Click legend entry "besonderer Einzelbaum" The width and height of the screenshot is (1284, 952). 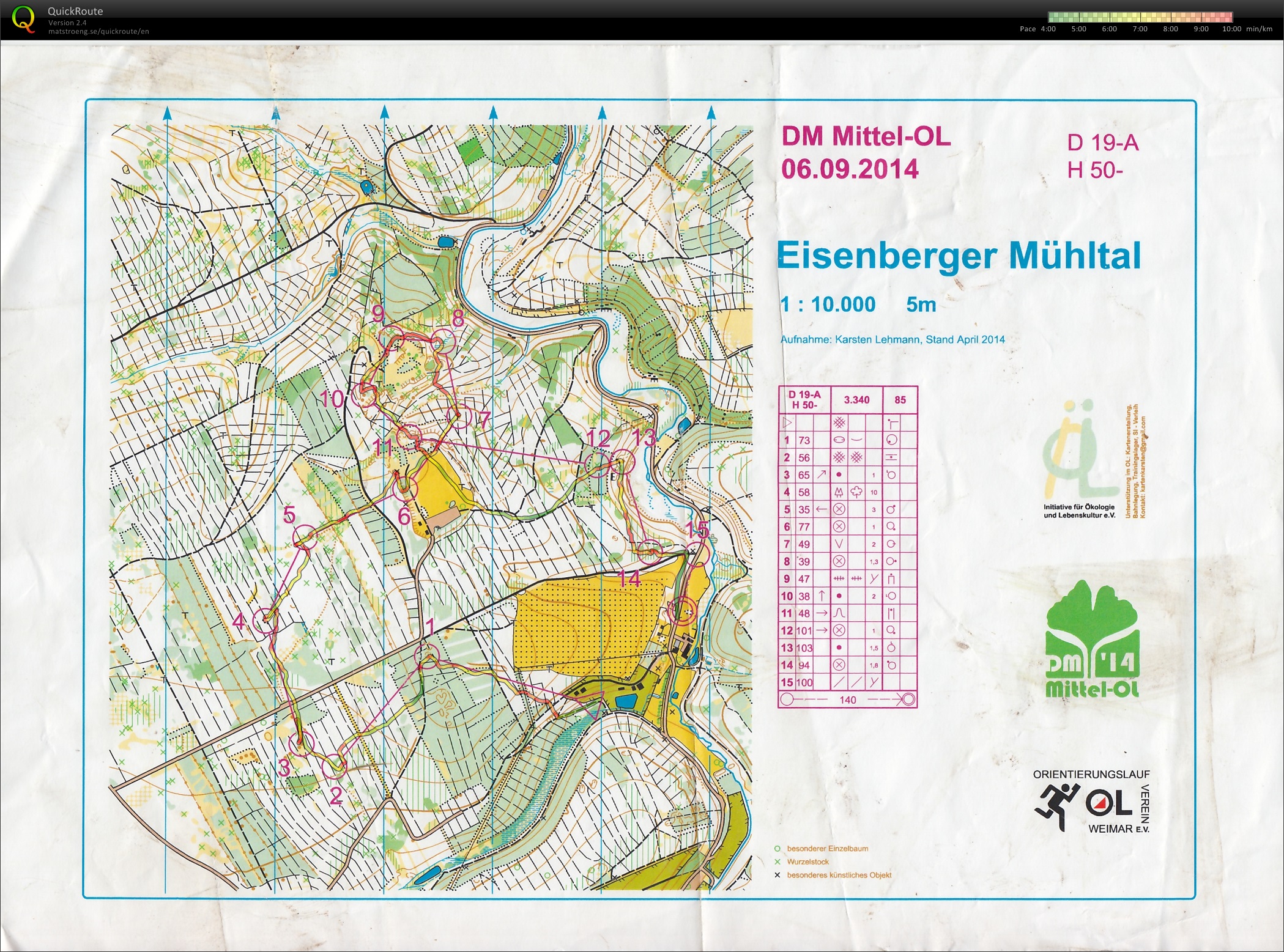(x=828, y=849)
